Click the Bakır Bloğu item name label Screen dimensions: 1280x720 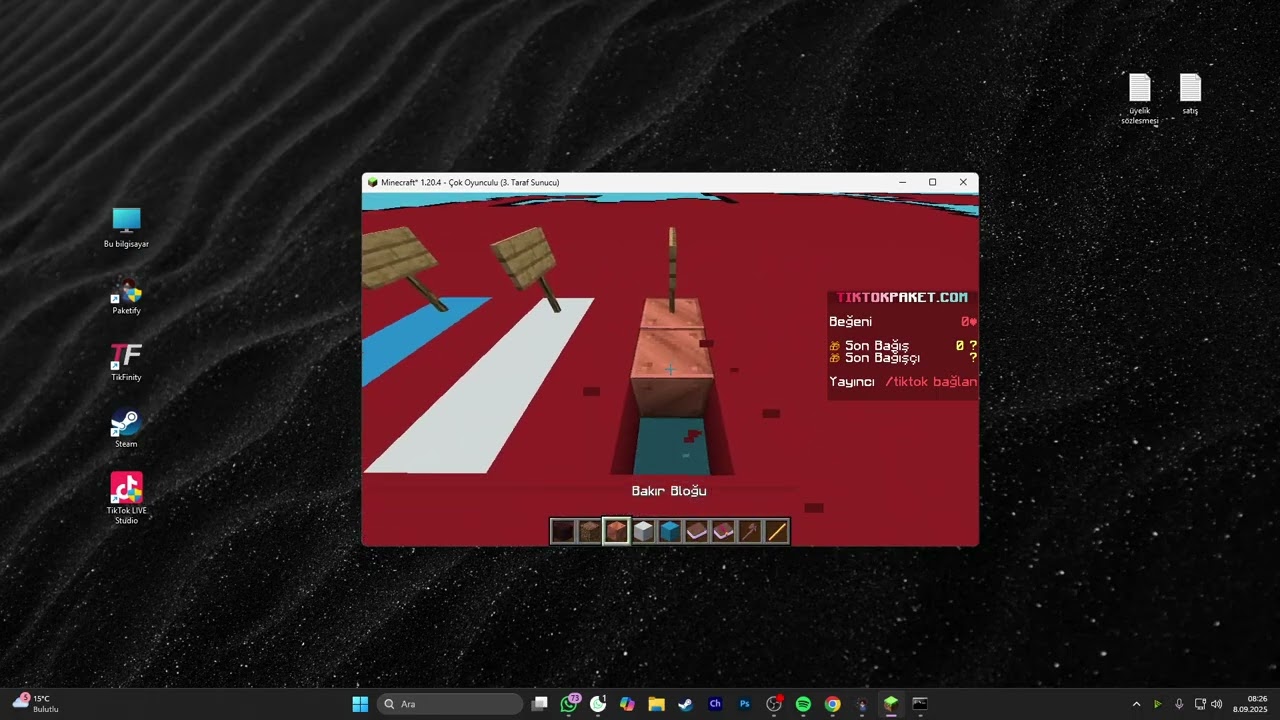click(669, 491)
